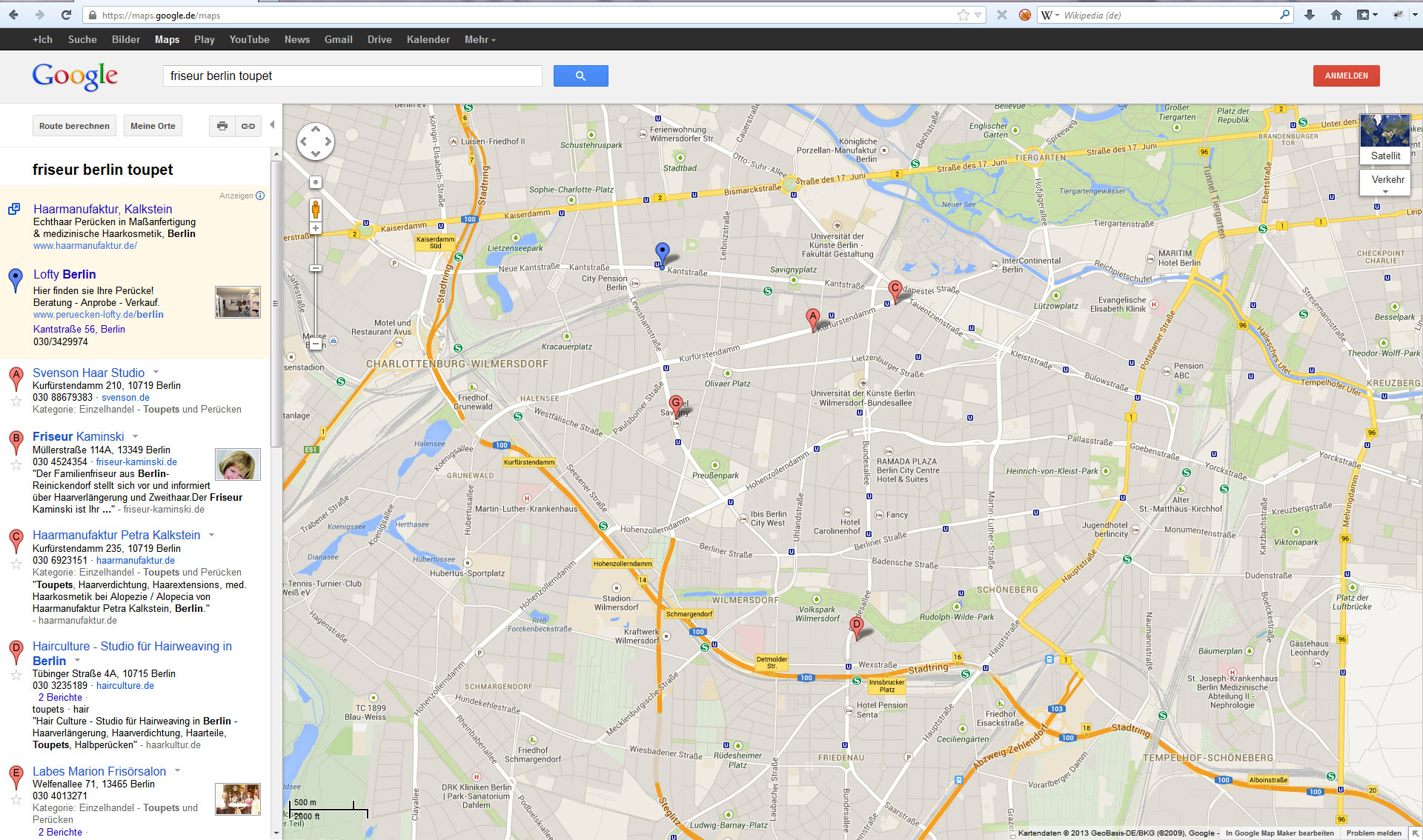Open YouTube from Google bar
The image size is (1423, 840).
249,39
